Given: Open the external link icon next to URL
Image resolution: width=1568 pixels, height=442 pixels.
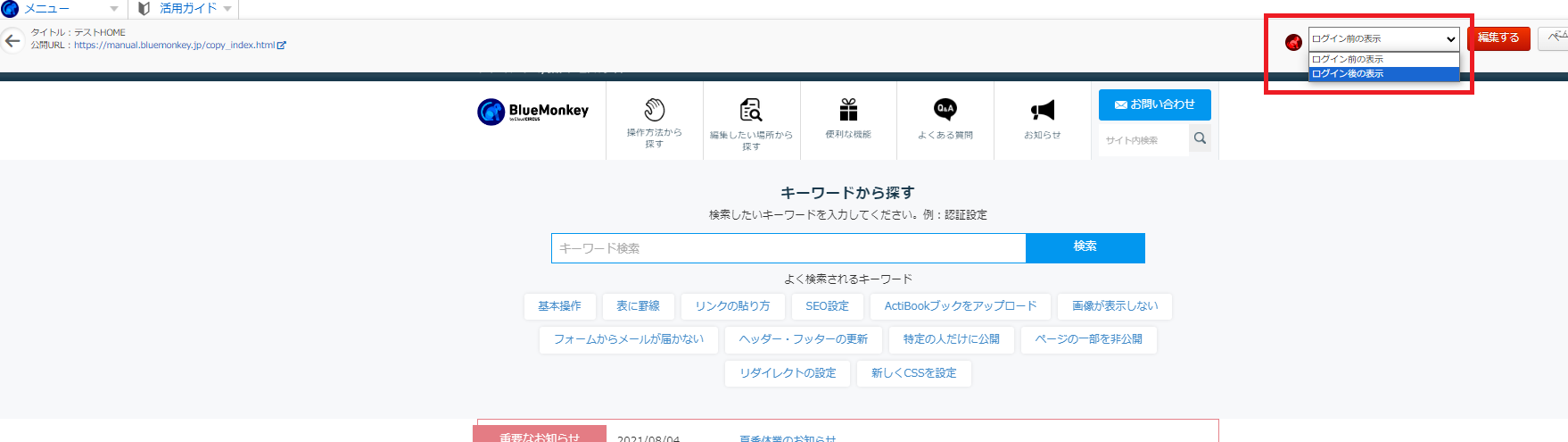Looking at the screenshot, I should [x=282, y=45].
